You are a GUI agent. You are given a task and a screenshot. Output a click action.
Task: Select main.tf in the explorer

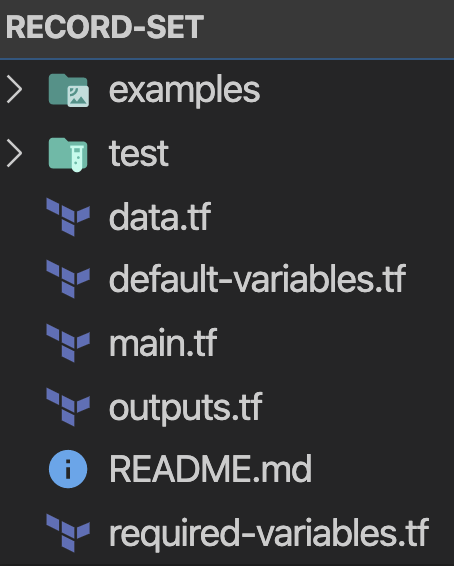click(163, 343)
